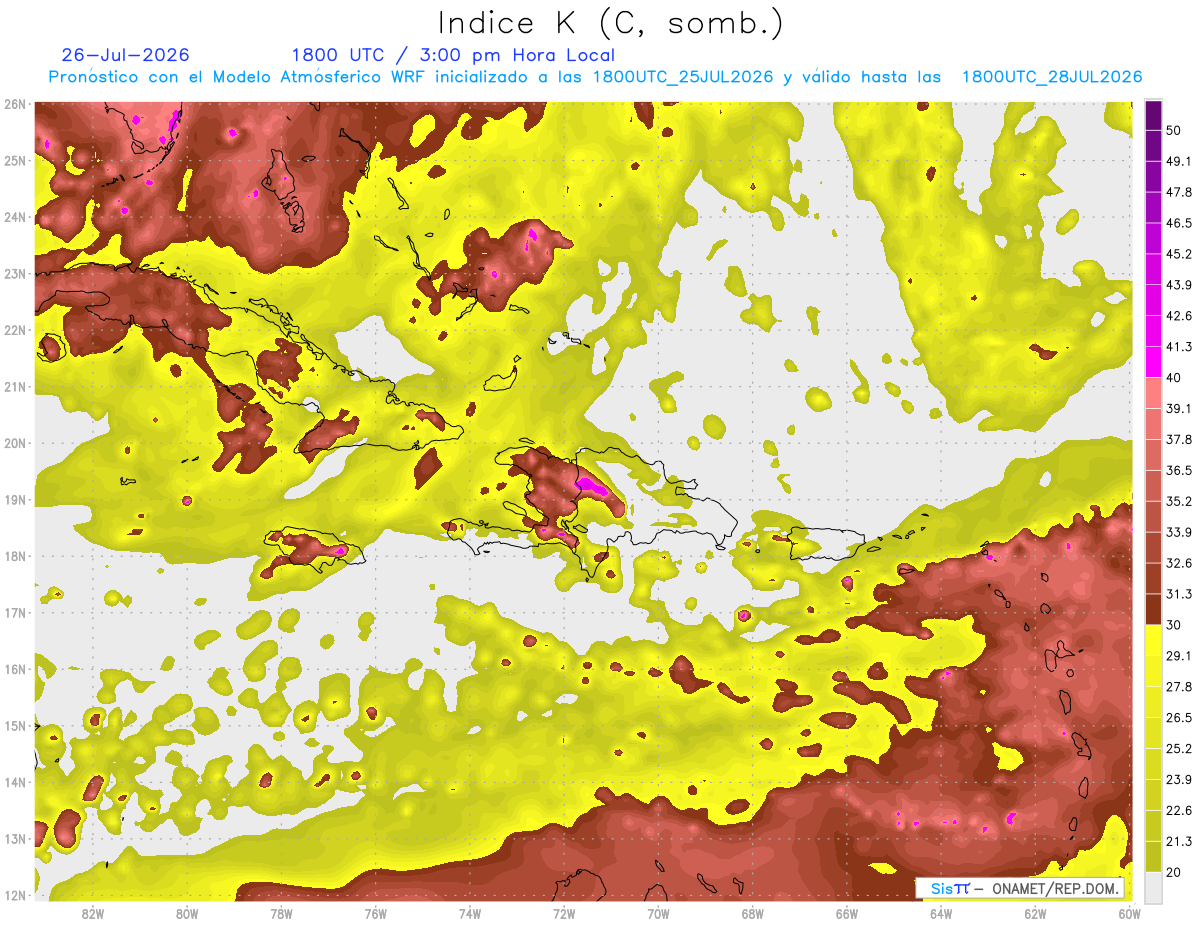Click the '22N' latitude label

14,330
